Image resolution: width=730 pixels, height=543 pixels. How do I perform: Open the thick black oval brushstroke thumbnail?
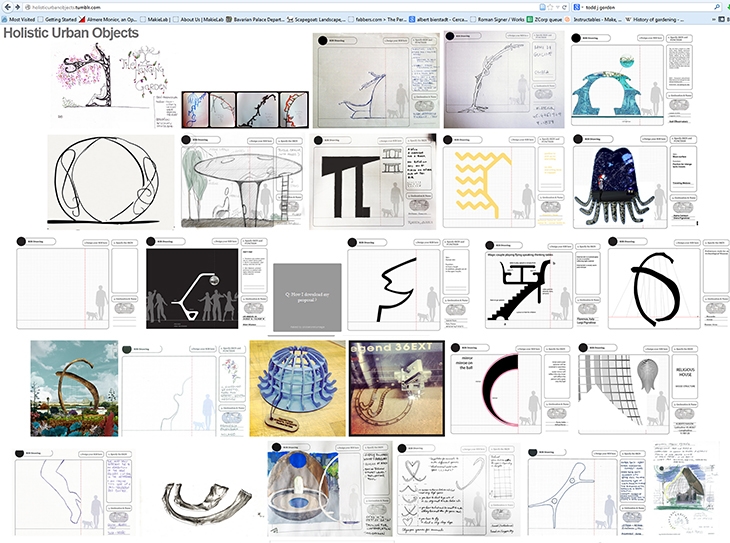point(668,283)
